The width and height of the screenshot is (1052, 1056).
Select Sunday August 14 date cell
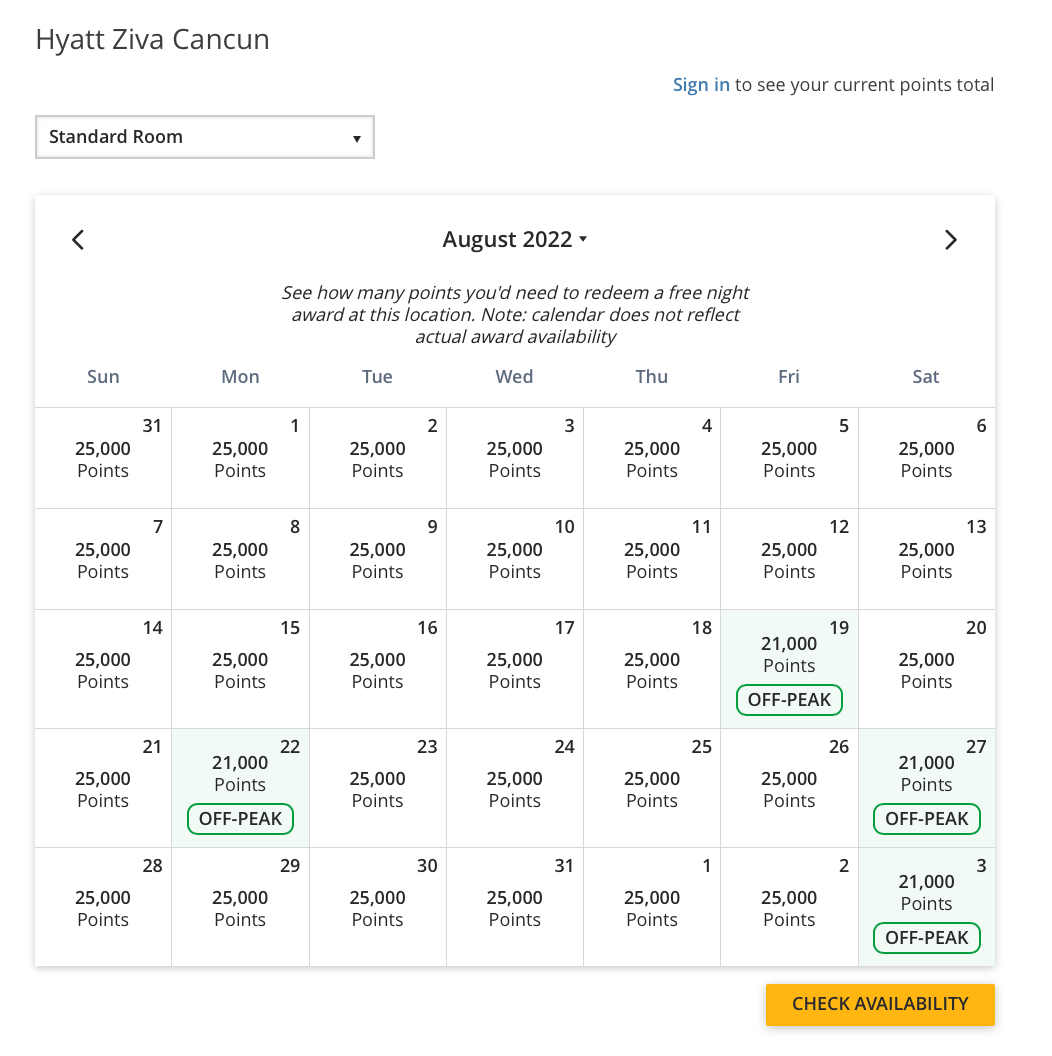[103, 669]
